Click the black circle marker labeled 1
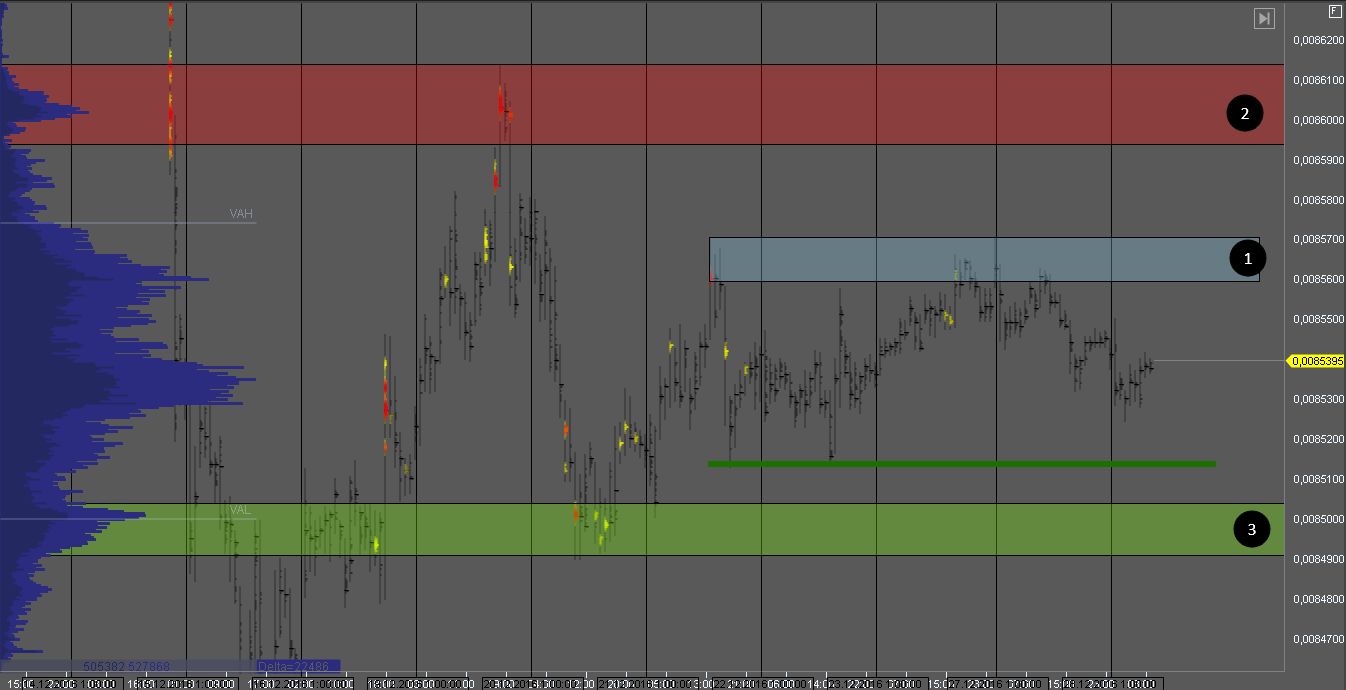This screenshot has height=690, width=1346. coord(1246,259)
